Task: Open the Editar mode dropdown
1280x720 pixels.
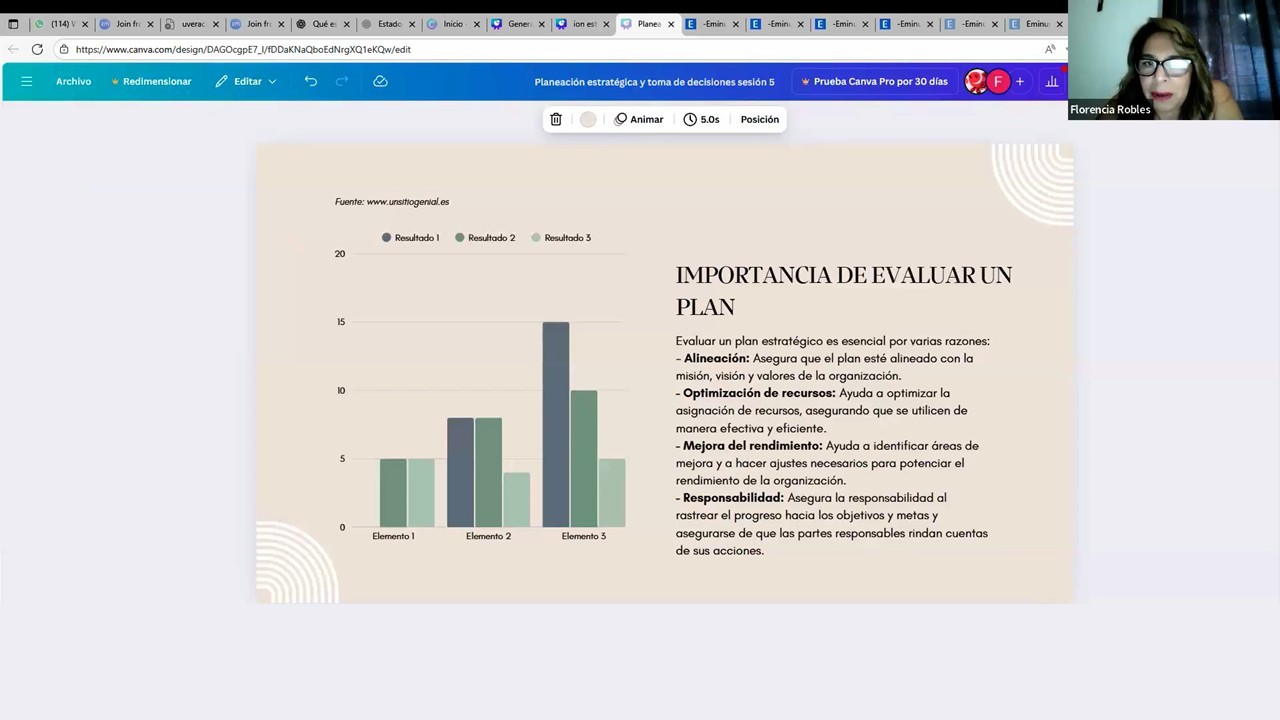Action: 246,81
